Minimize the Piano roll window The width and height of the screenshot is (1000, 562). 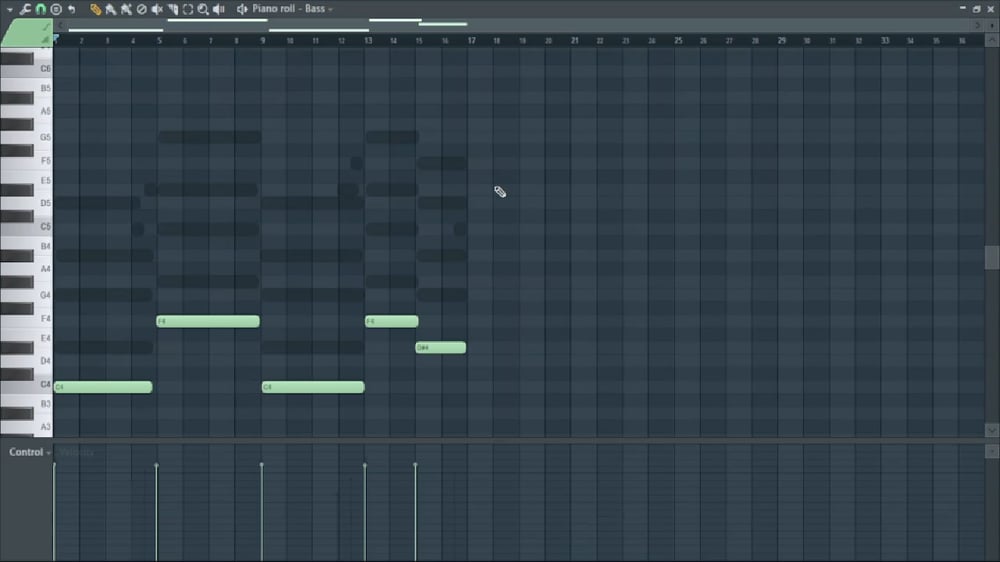tap(962, 8)
